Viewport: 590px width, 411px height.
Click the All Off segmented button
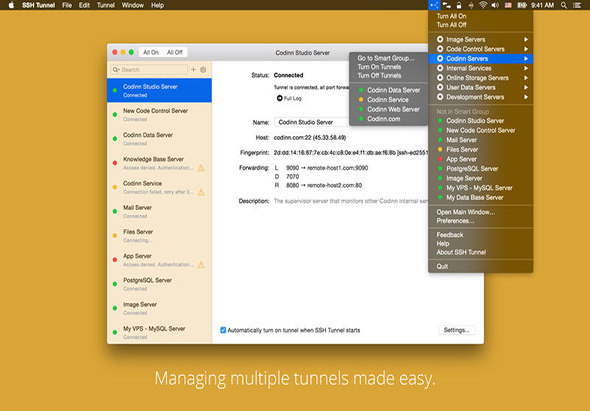(x=175, y=52)
